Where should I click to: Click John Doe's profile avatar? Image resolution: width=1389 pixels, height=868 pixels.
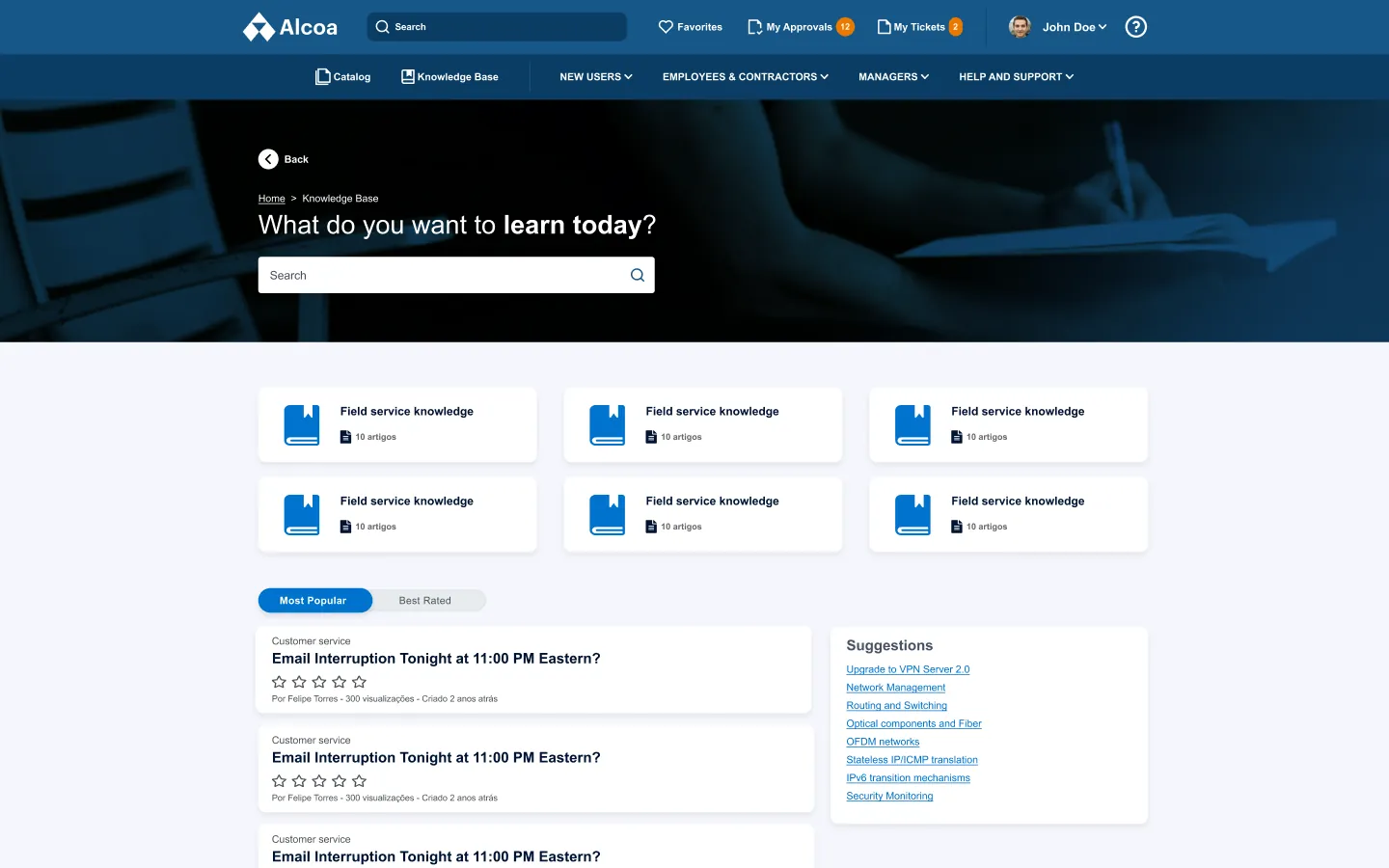click(1020, 27)
